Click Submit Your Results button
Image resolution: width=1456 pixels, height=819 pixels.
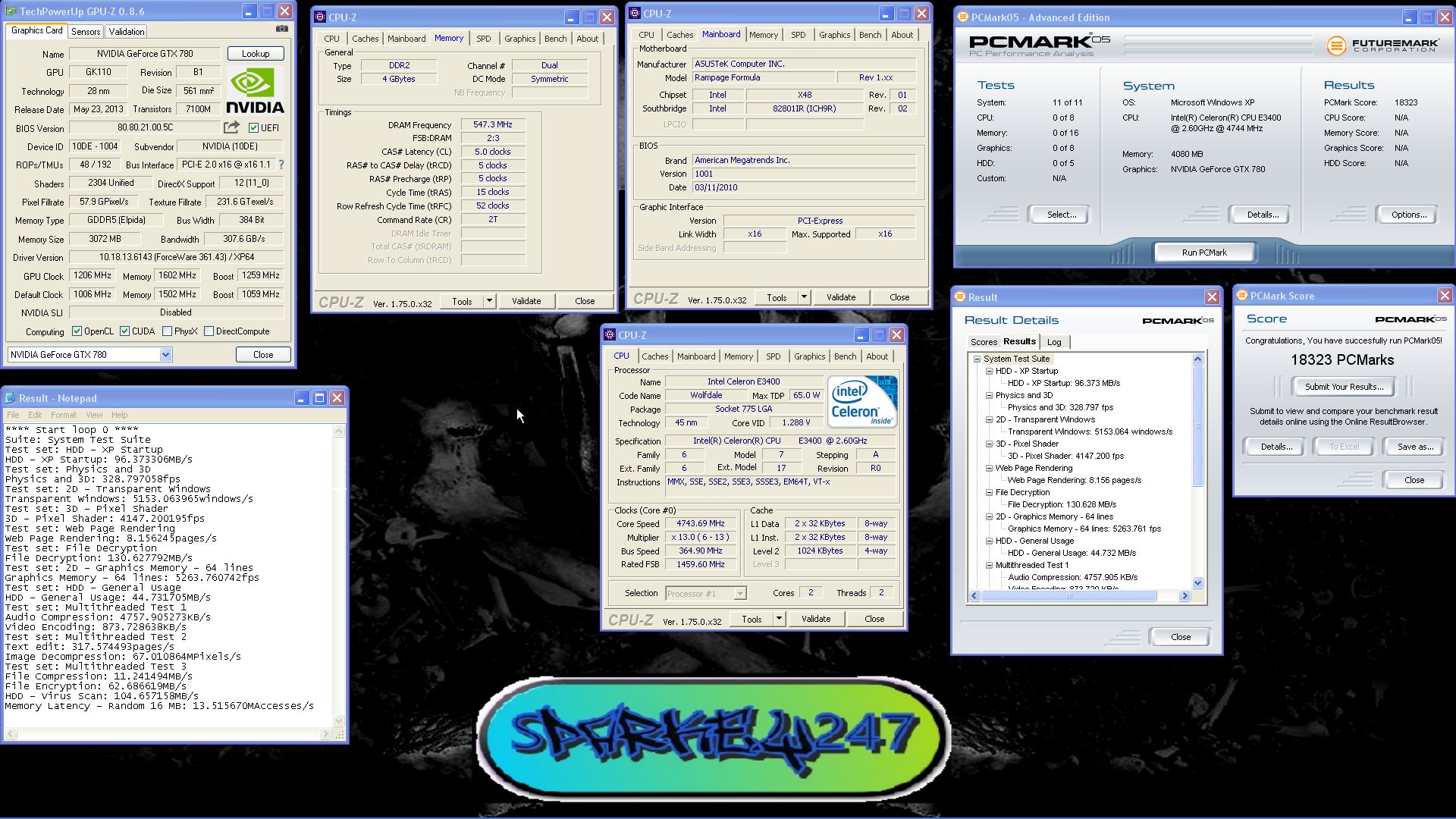point(1344,387)
